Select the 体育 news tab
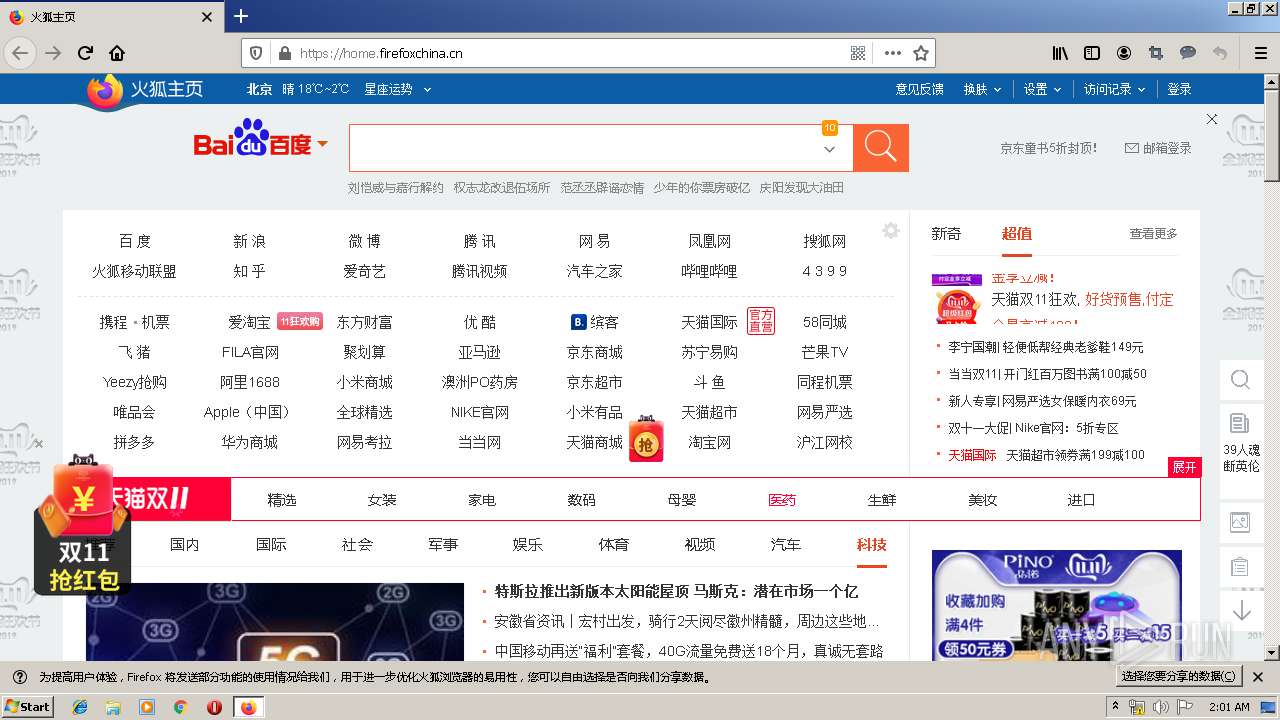 click(614, 544)
